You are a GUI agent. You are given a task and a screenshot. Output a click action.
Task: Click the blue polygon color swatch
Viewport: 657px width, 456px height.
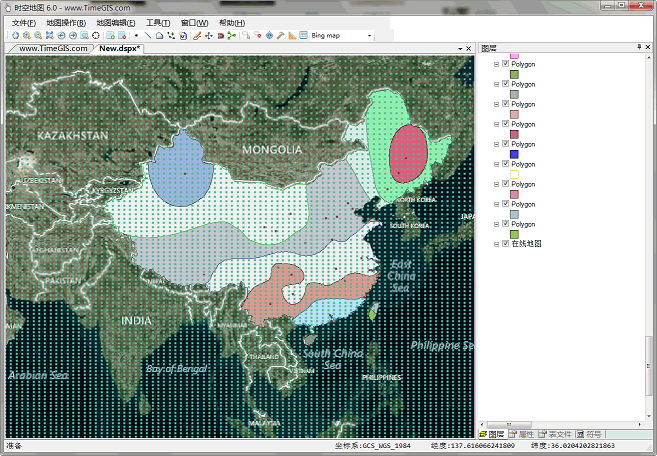(515, 154)
